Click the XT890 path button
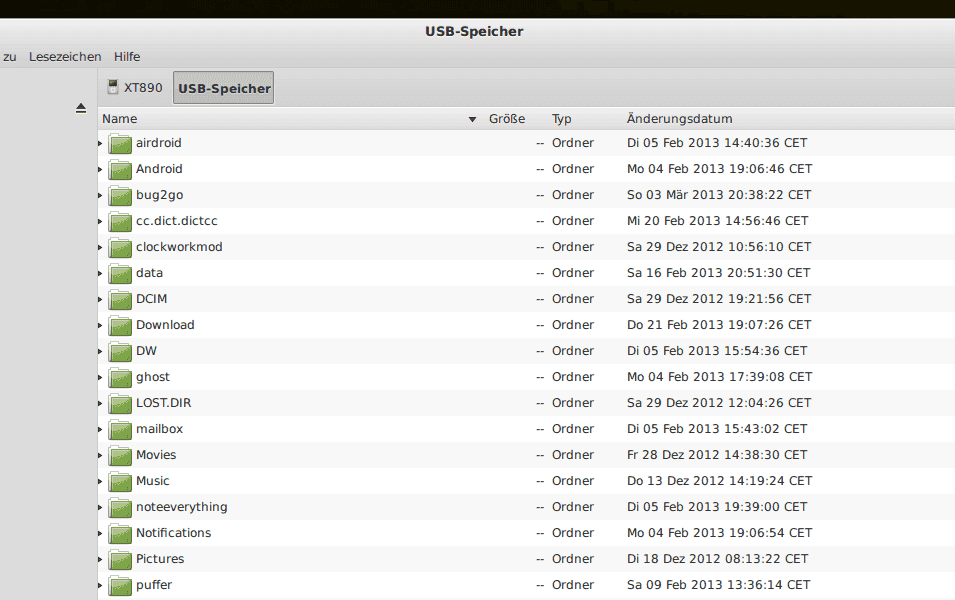The height and width of the screenshot is (600, 955). (x=135, y=88)
